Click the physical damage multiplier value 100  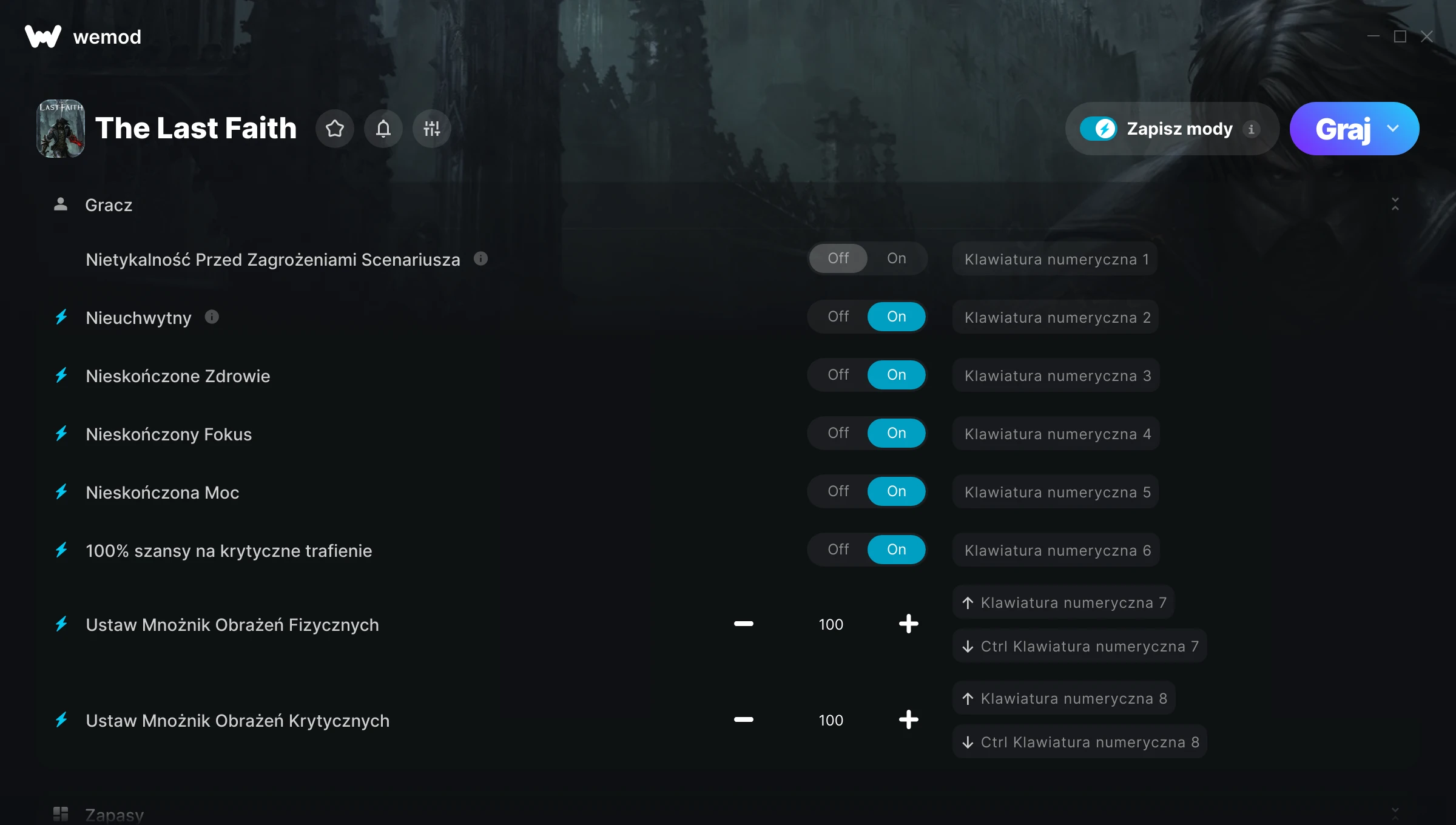coord(831,624)
